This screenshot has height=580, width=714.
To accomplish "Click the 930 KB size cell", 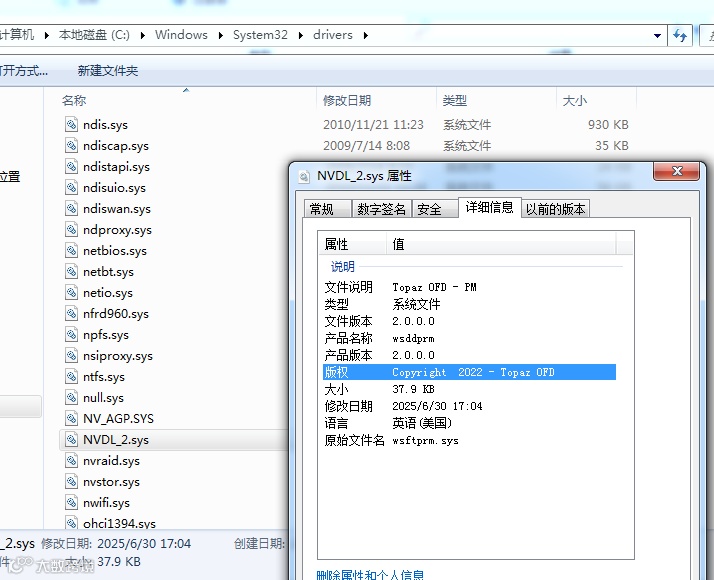I will pyautogui.click(x=608, y=124).
